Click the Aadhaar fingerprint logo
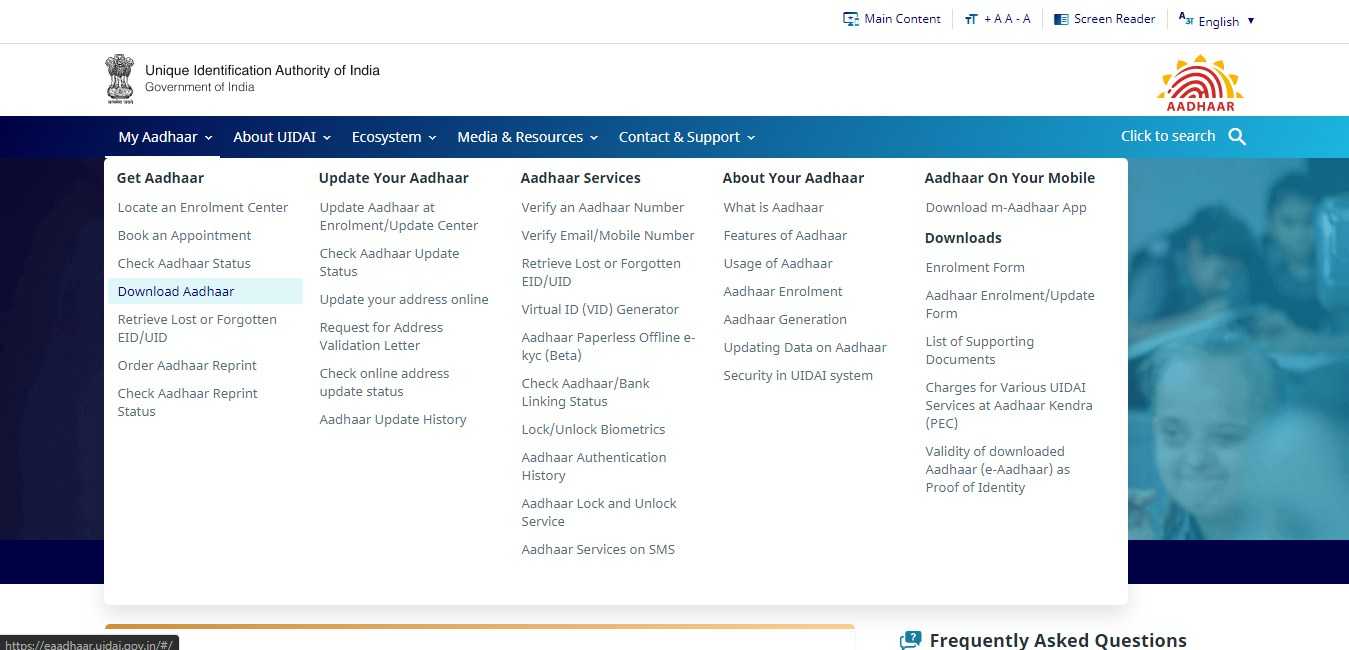The height and width of the screenshot is (650, 1349). [1200, 82]
